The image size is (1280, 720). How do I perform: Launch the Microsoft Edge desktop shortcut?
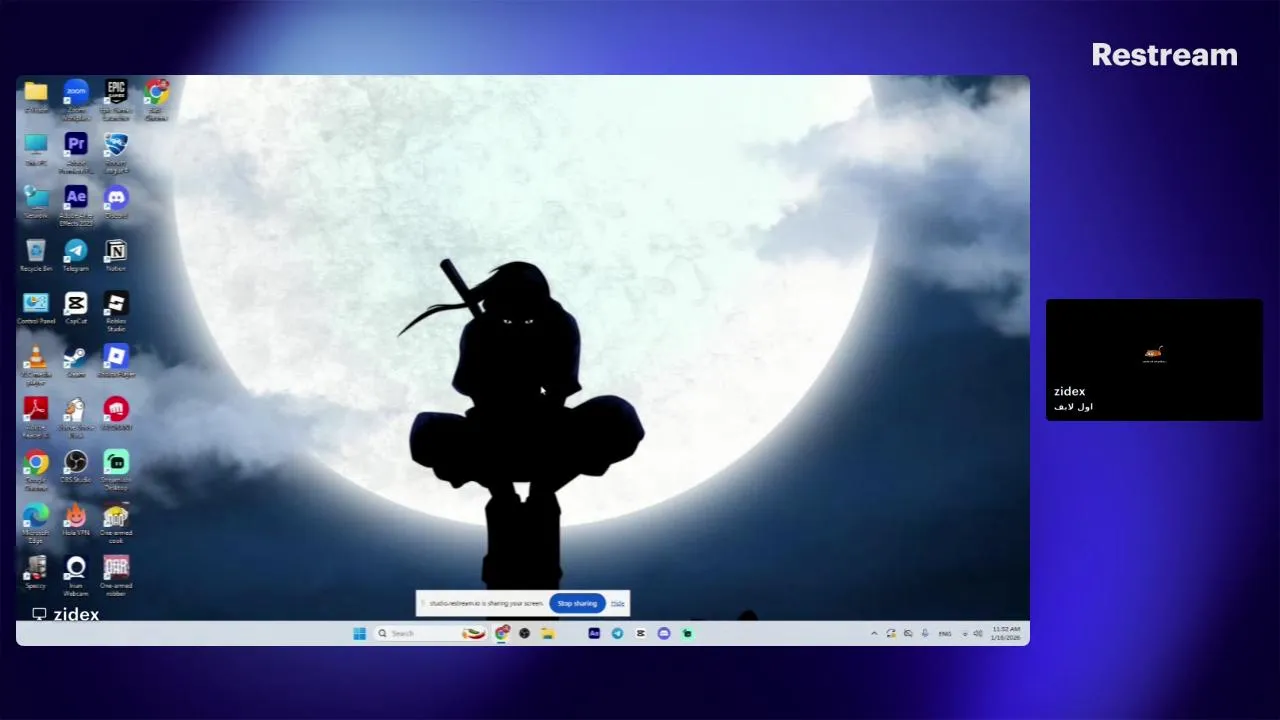36,523
